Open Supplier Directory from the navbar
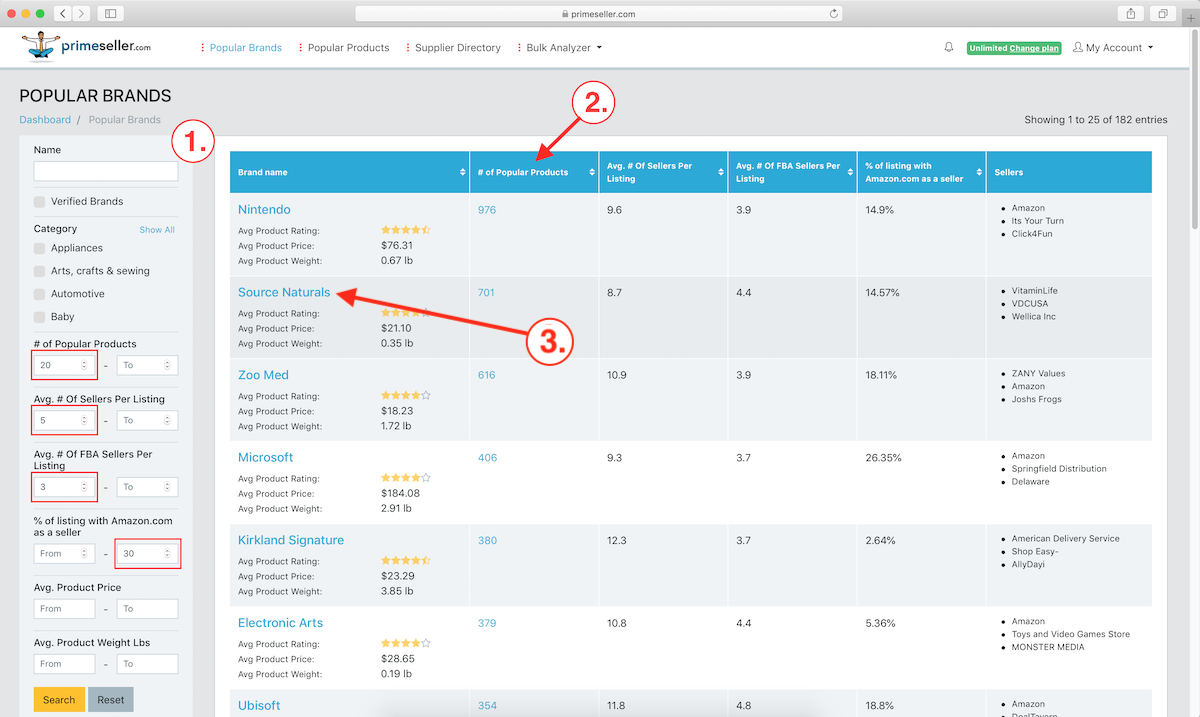This screenshot has width=1200, height=717. point(454,47)
